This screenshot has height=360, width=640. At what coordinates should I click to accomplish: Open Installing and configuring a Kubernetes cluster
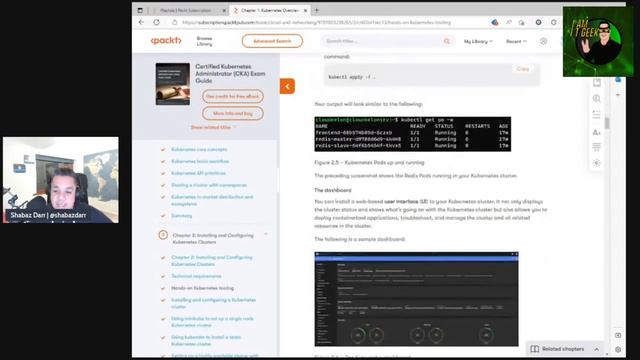(213, 303)
